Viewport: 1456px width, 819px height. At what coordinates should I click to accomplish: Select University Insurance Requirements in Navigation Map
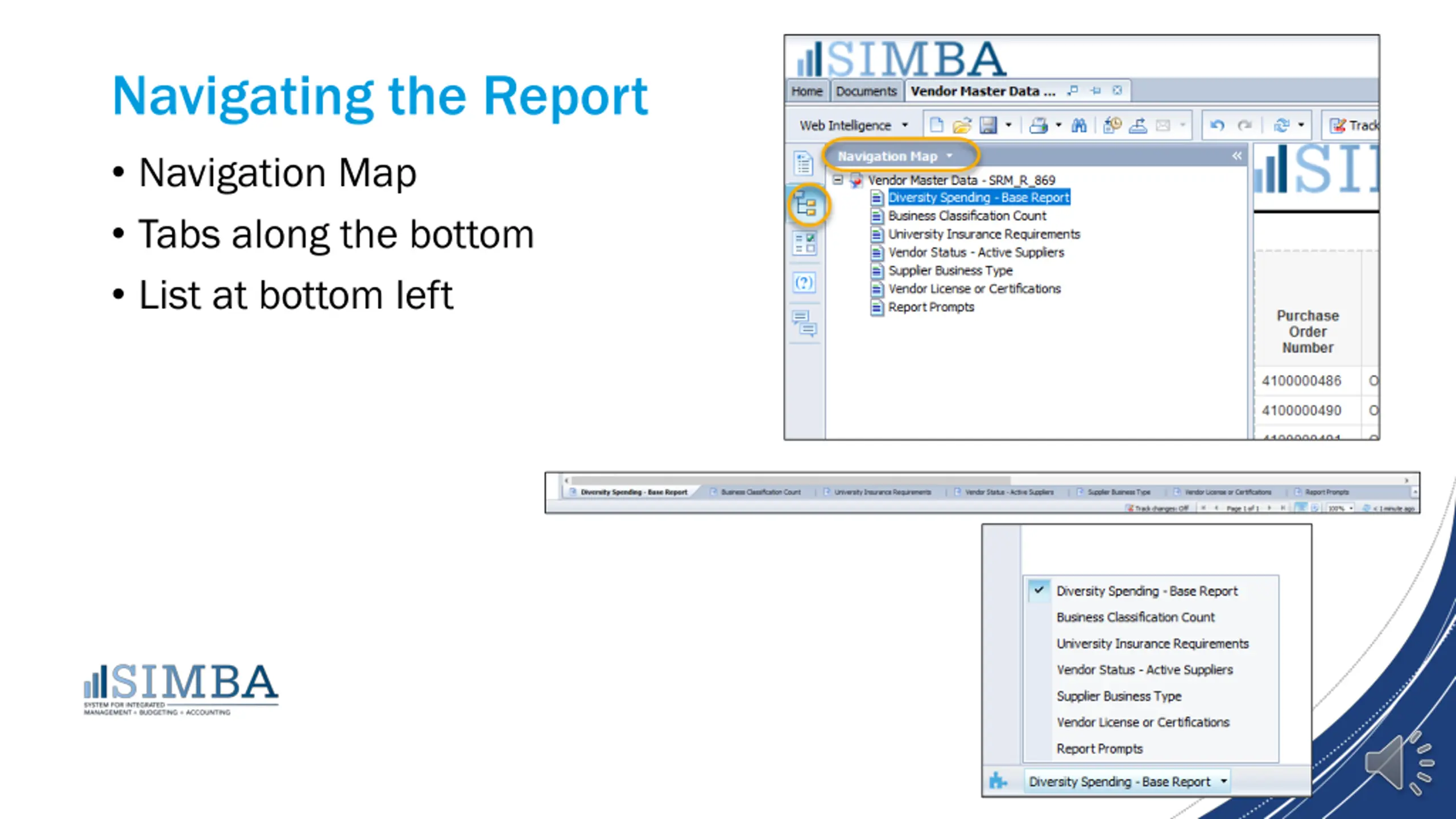[984, 234]
